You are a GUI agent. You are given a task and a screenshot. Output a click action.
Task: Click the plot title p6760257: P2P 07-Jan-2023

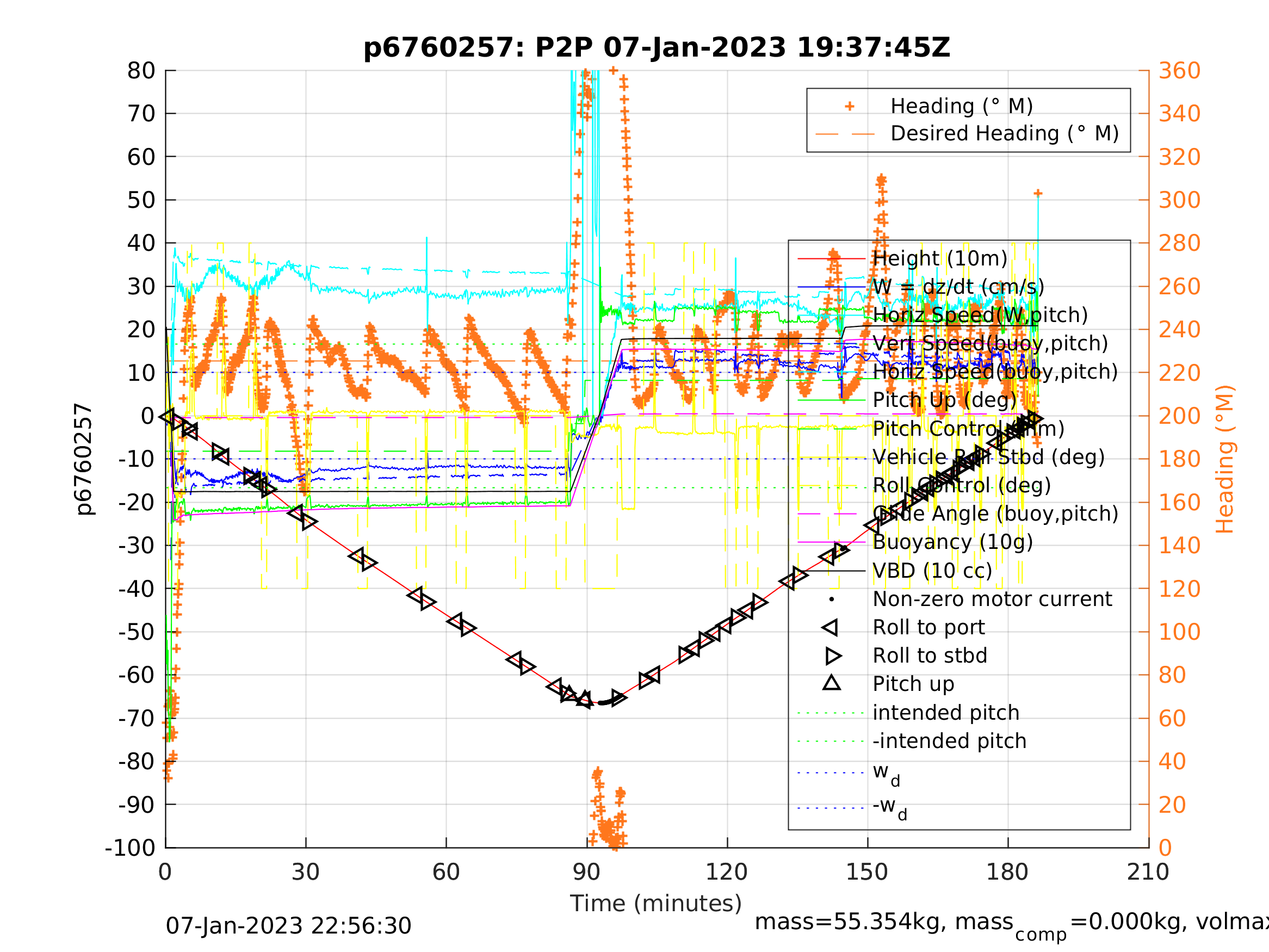point(657,48)
